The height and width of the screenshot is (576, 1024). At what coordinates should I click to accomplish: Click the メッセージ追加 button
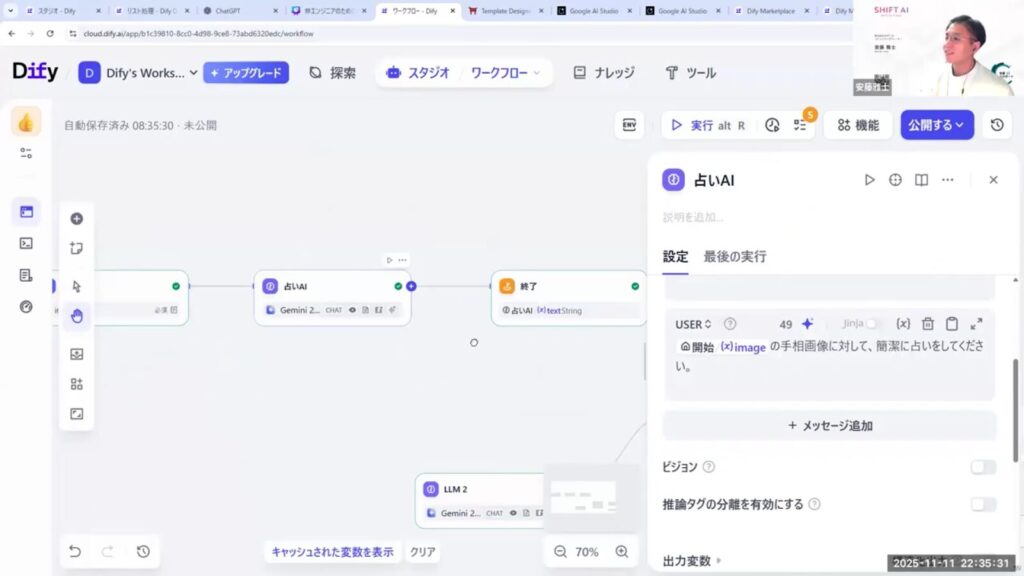(829, 425)
